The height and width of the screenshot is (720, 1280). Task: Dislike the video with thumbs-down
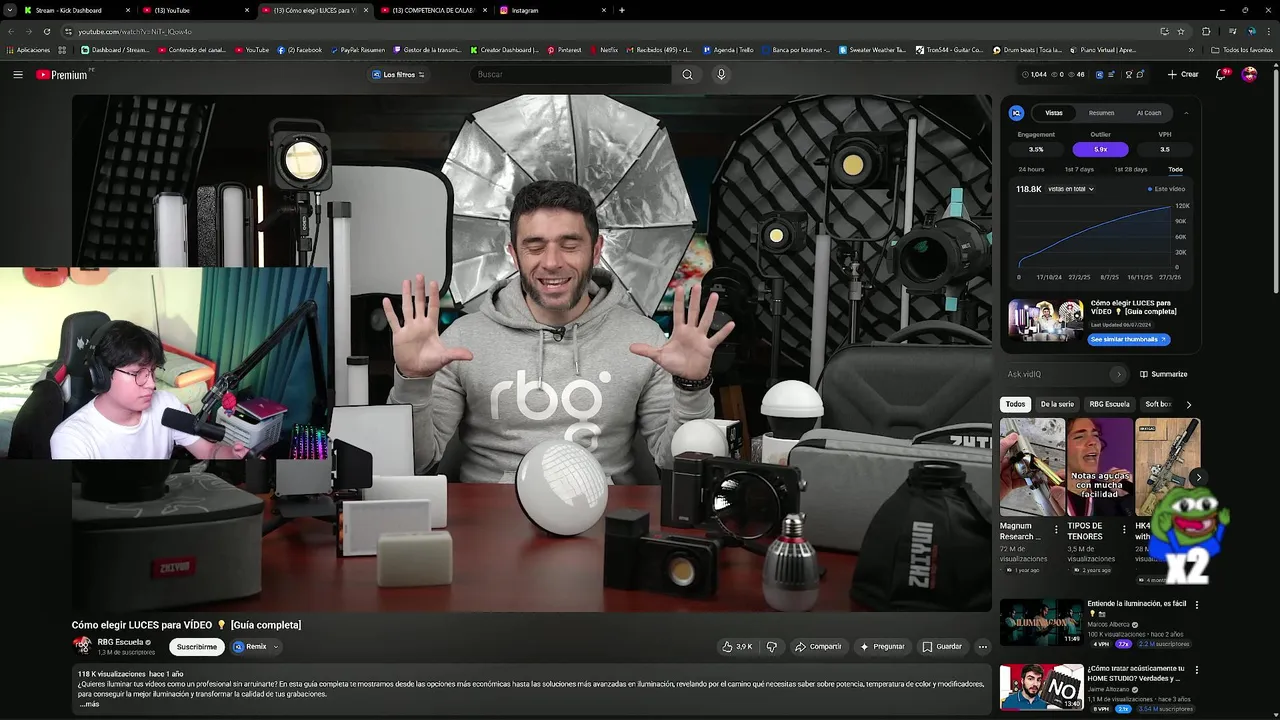click(771, 647)
